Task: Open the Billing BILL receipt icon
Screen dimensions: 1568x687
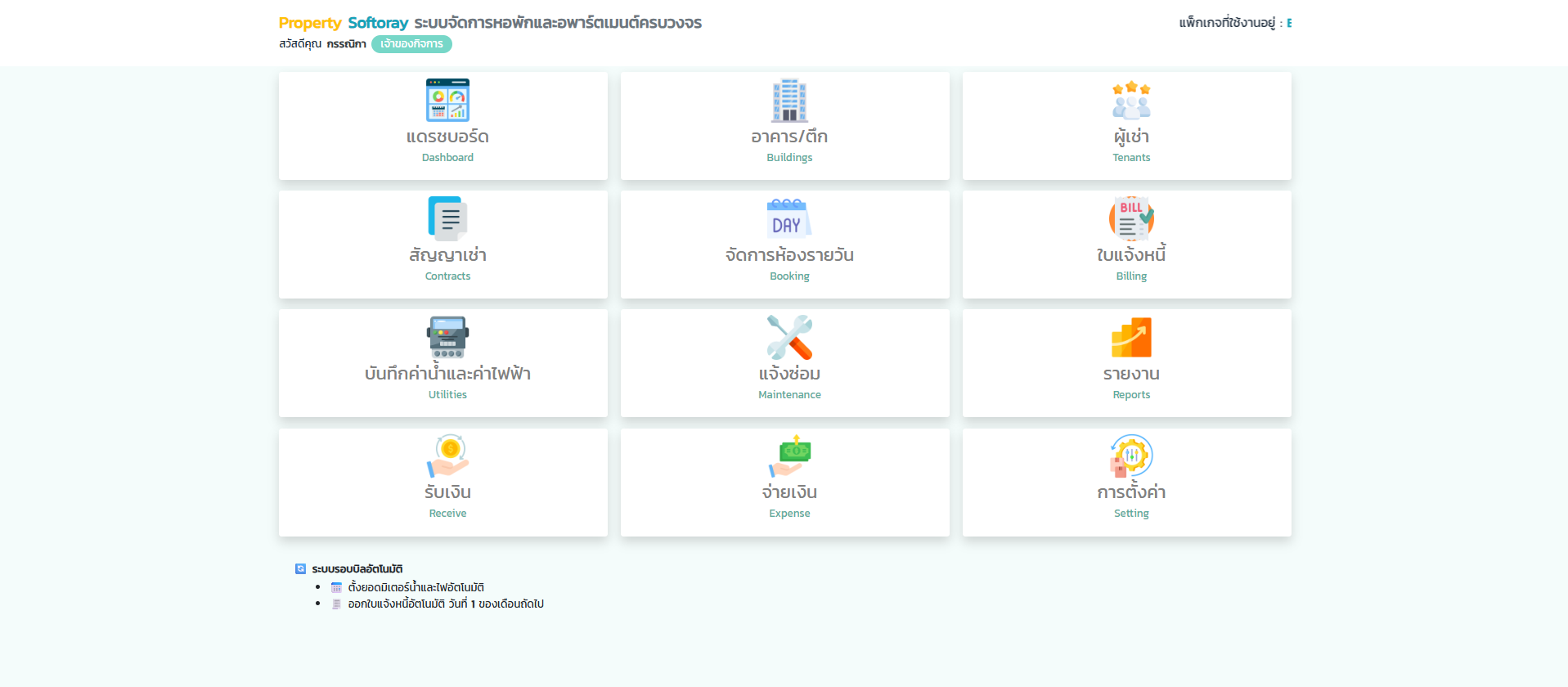Action: click(1131, 218)
